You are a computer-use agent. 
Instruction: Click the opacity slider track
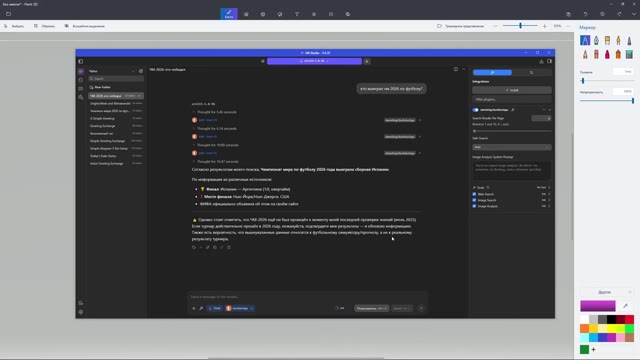[607, 100]
